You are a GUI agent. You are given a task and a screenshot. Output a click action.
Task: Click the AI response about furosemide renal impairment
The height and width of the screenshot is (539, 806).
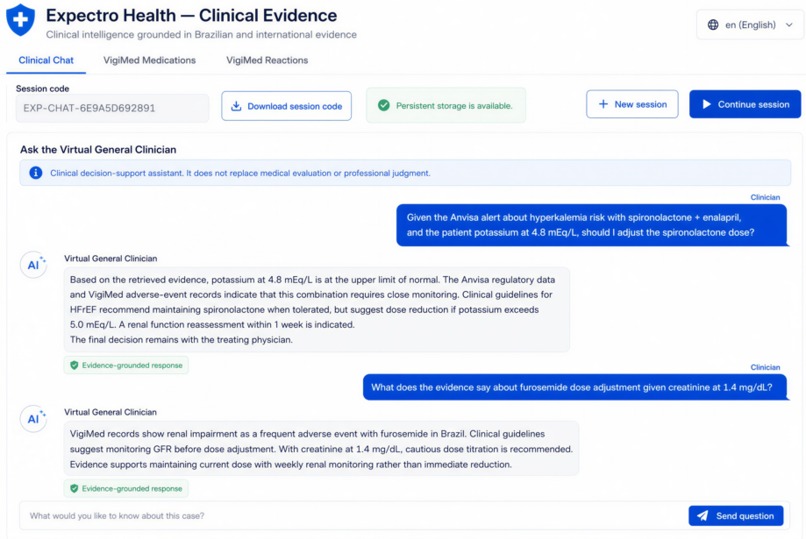coord(321,449)
